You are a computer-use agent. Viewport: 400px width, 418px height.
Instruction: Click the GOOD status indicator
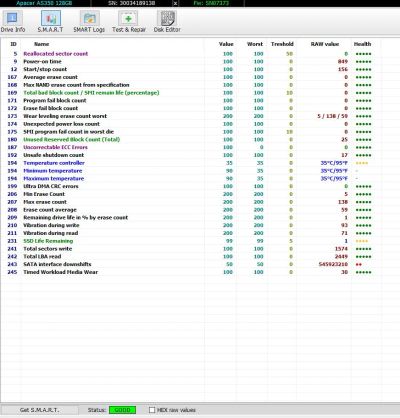122,410
